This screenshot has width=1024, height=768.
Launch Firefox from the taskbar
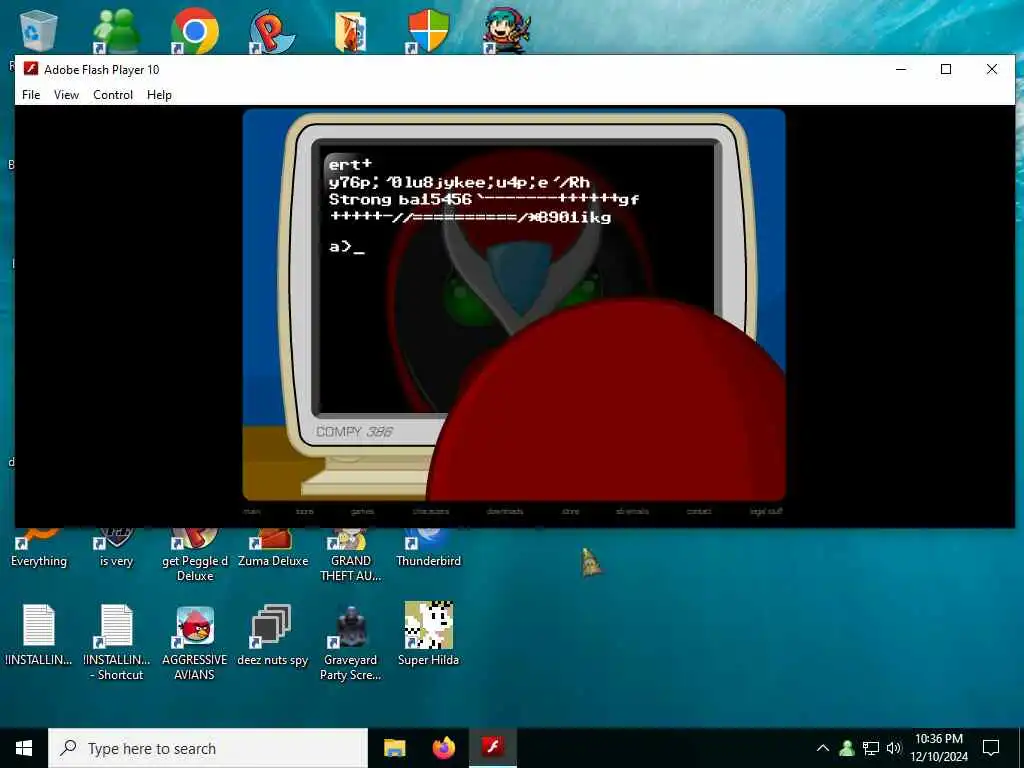(x=444, y=748)
